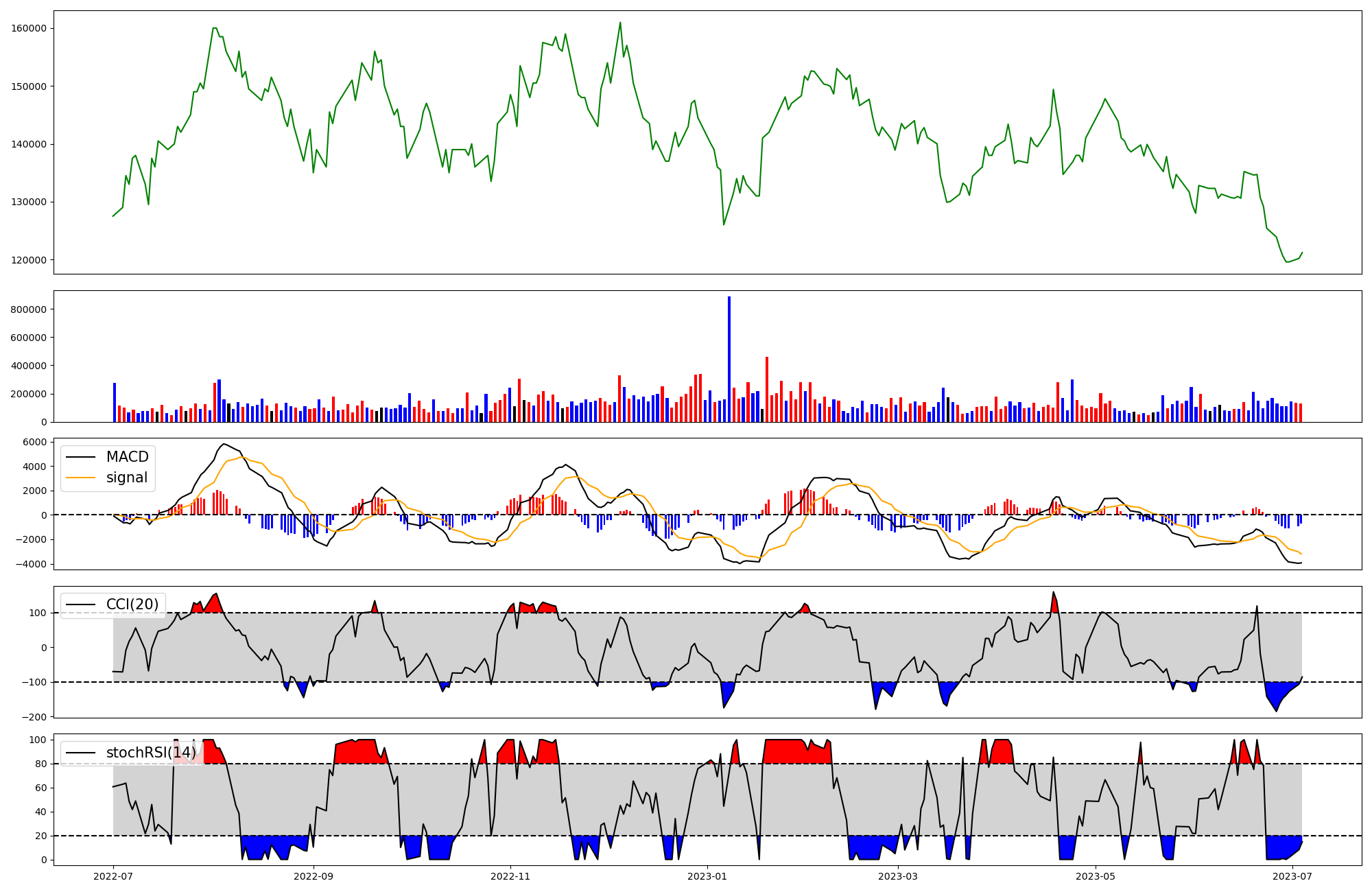
Task: Click the 800000 volume axis tick label
Action: 29,309
